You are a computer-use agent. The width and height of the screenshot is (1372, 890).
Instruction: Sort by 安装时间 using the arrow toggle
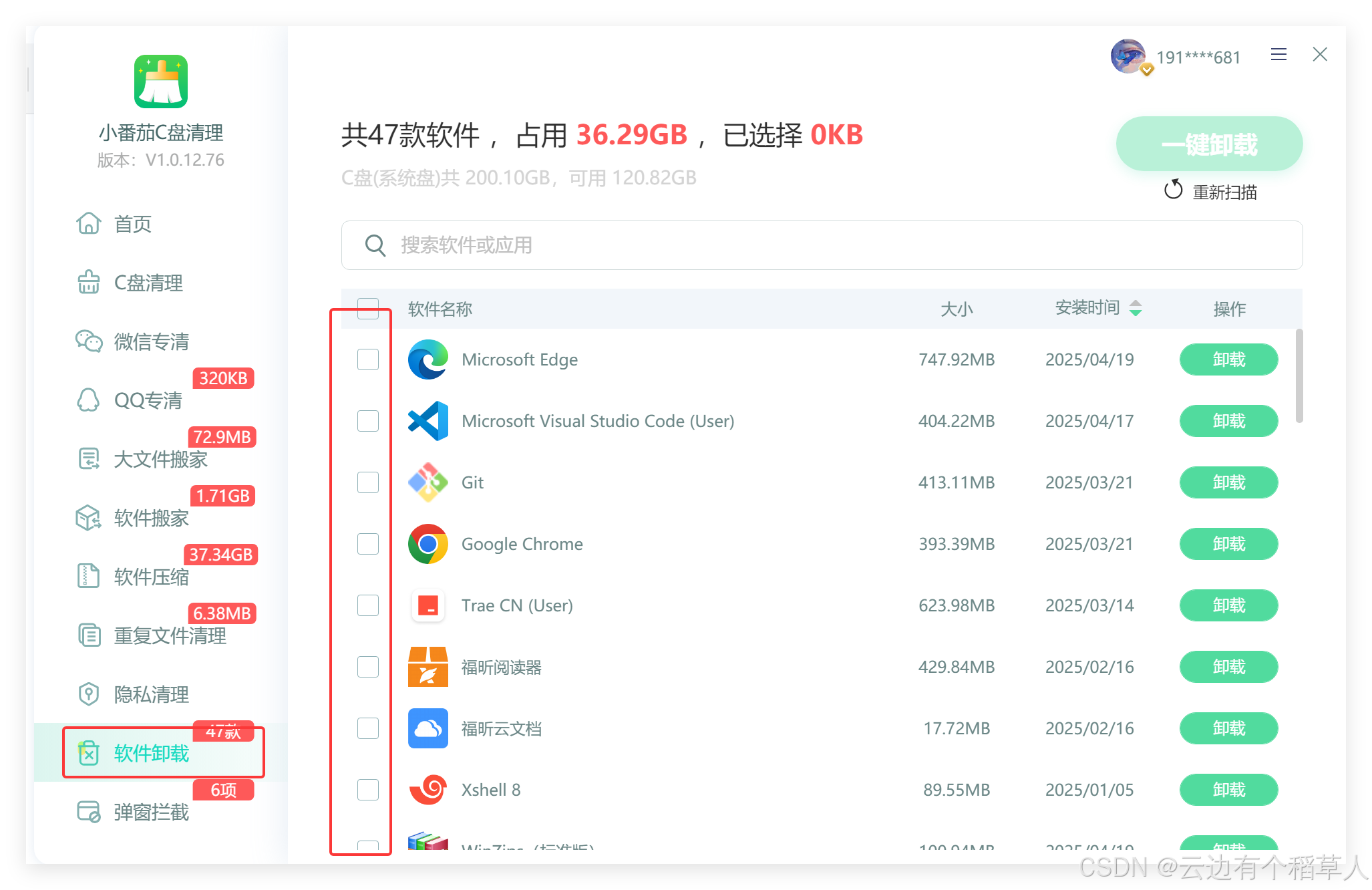click(1136, 308)
